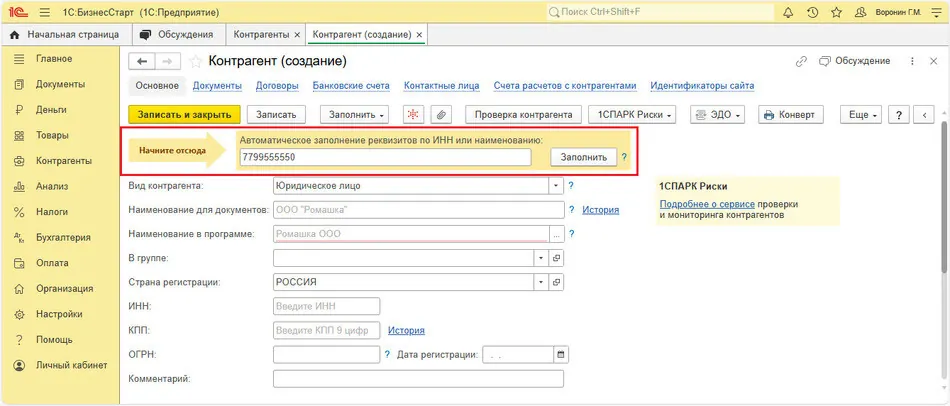Go back with the left arrow
Viewport: 950px width, 406px height.
tap(142, 61)
